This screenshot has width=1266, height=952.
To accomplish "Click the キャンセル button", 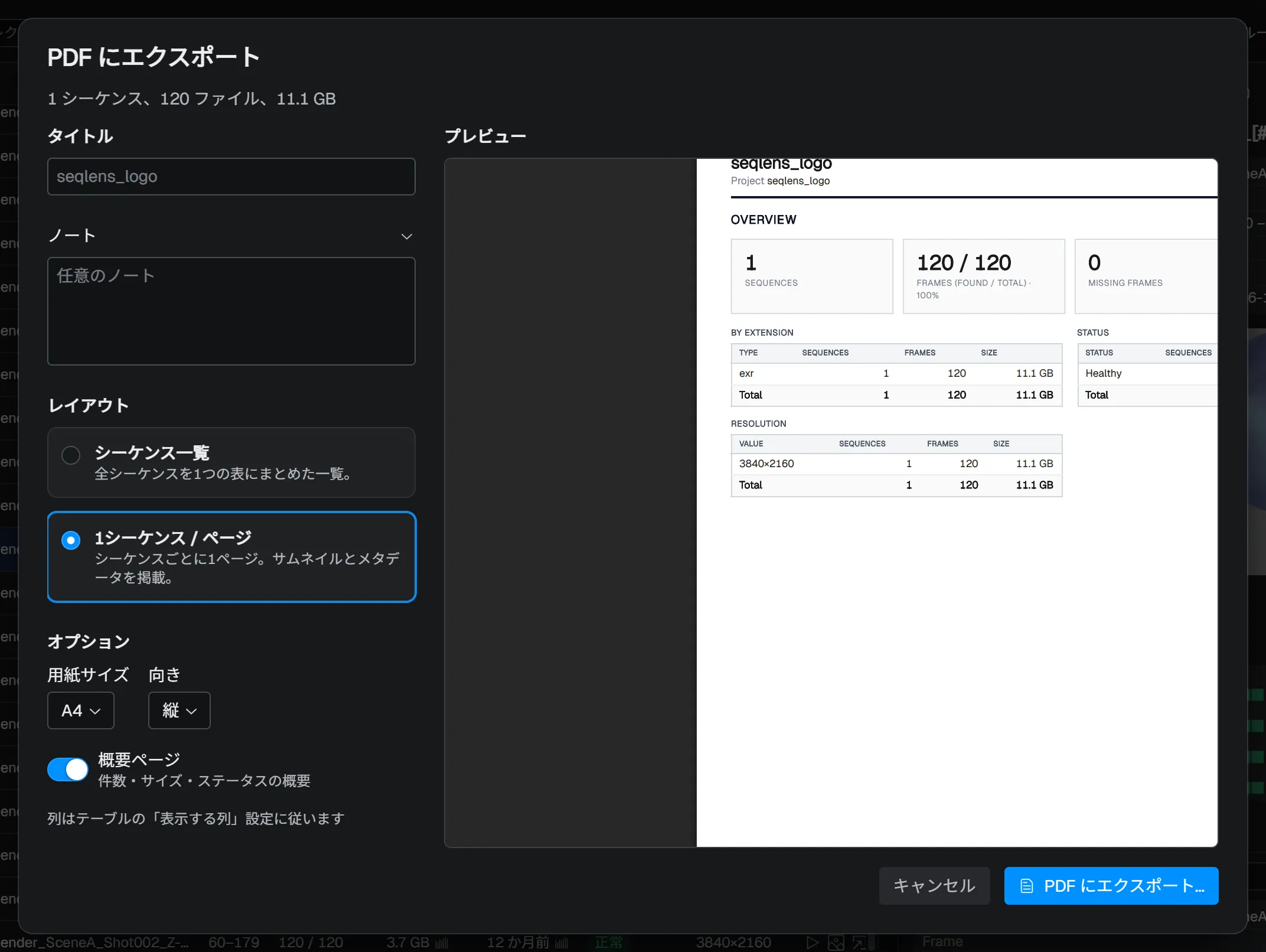I will click(x=934, y=886).
